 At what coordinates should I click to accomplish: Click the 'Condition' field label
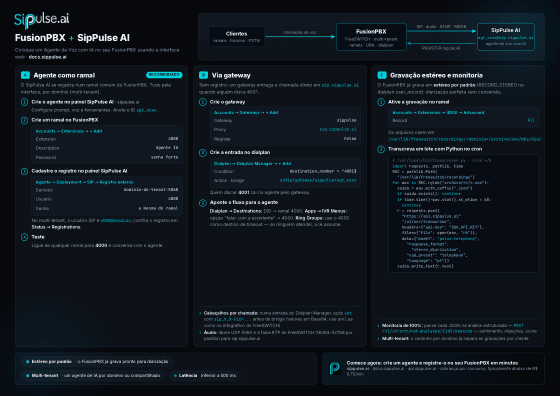point(224,171)
